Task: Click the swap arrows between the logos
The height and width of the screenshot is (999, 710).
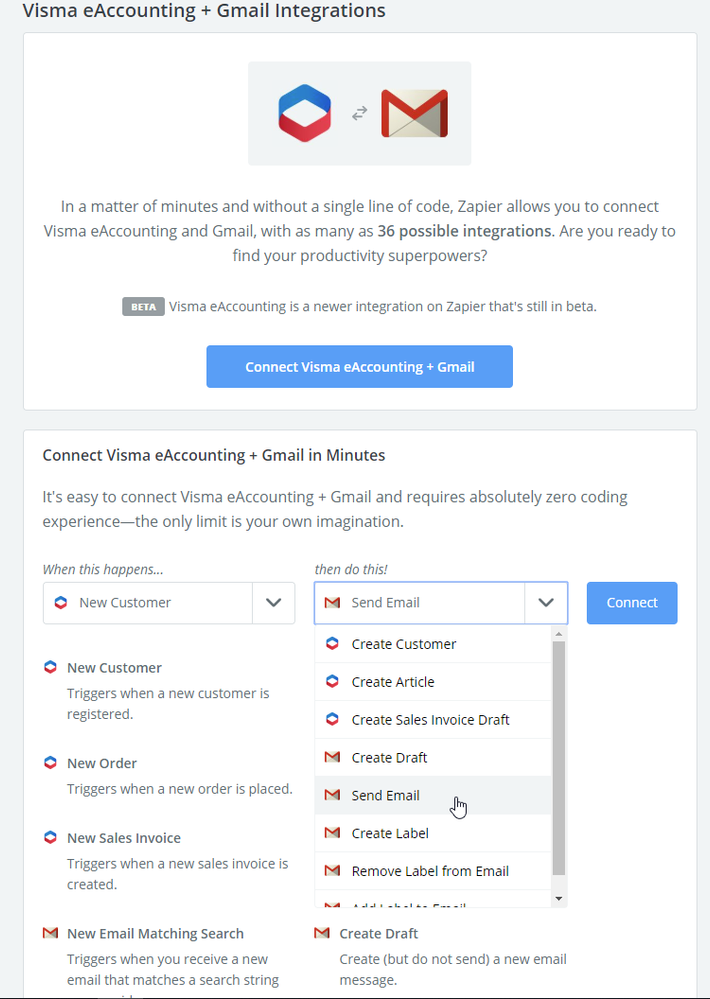Action: tap(360, 114)
